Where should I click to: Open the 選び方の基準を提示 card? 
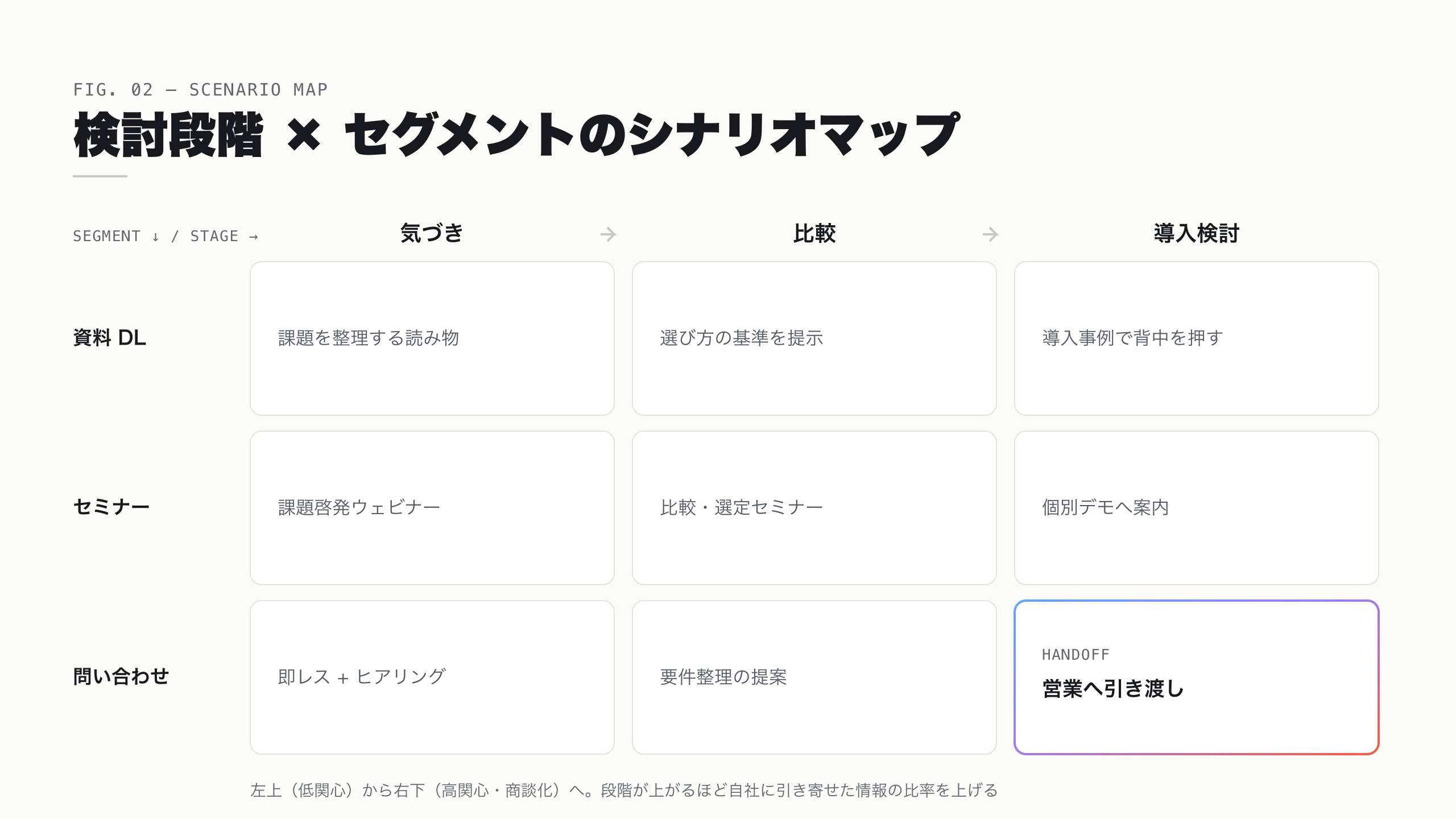tap(814, 338)
